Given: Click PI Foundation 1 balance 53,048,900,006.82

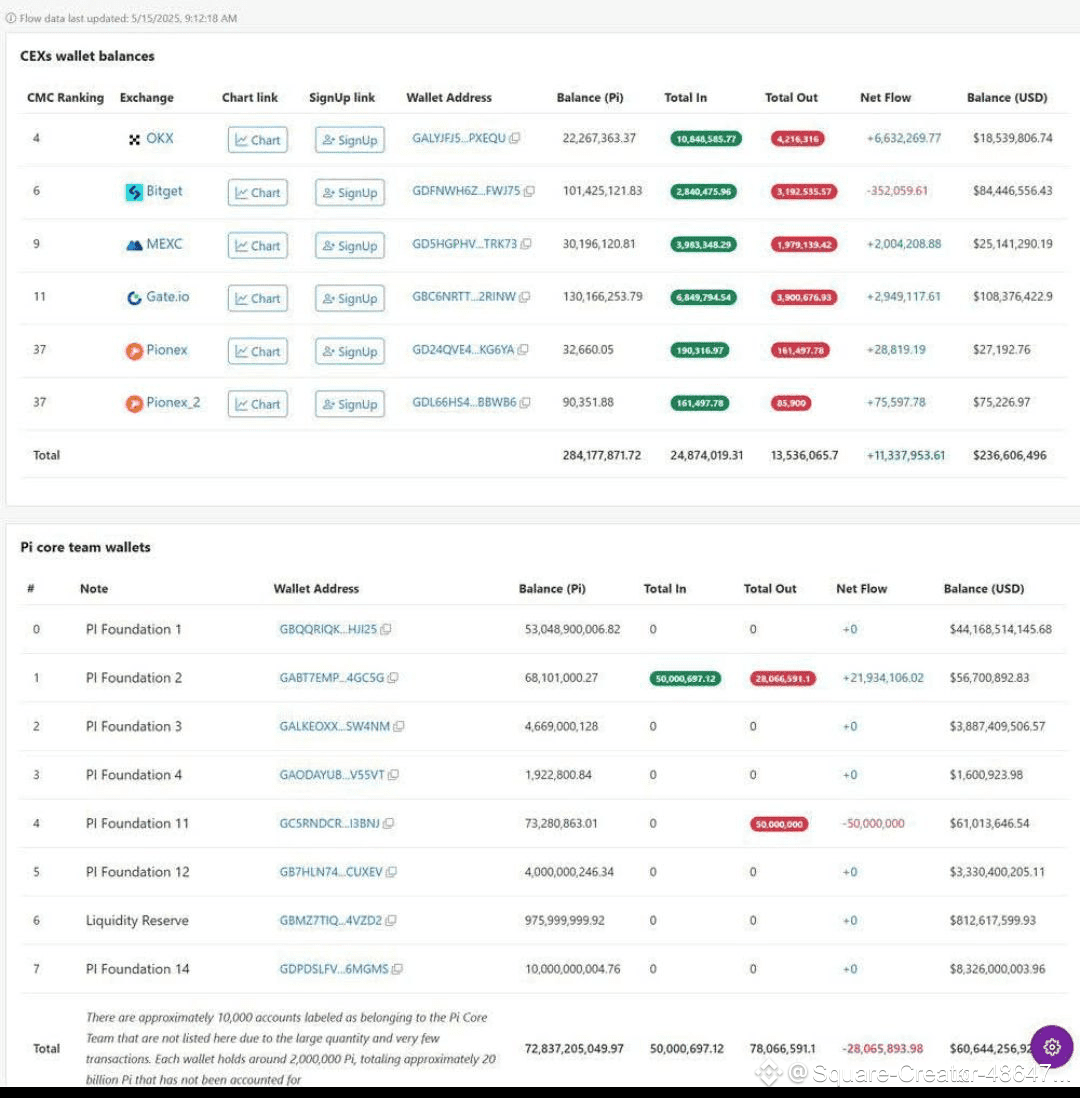Looking at the screenshot, I should tap(572, 629).
